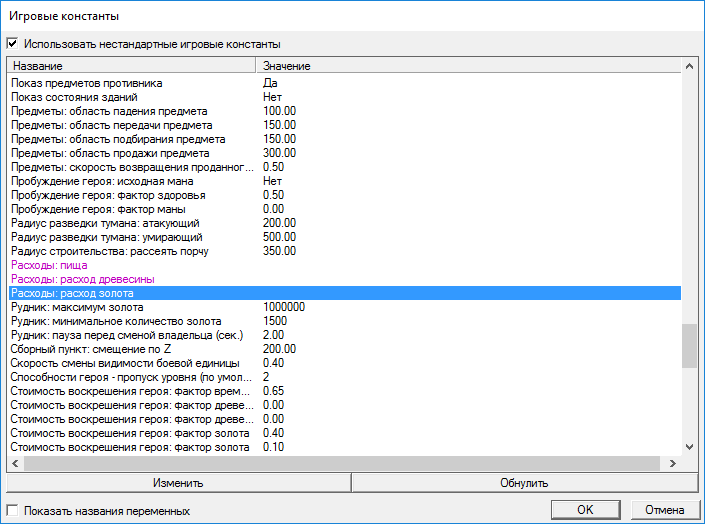The image size is (705, 524).
Task: Click horizontal scrollbar right arrow
Action: [673, 463]
